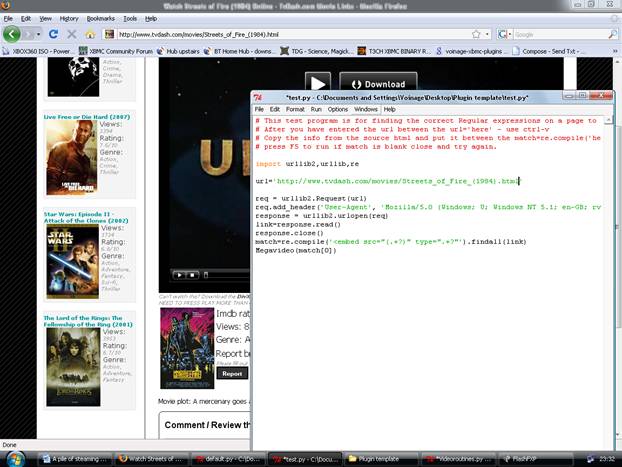
Task: Click the Live Free or Die Hard poster
Action: coord(71,157)
